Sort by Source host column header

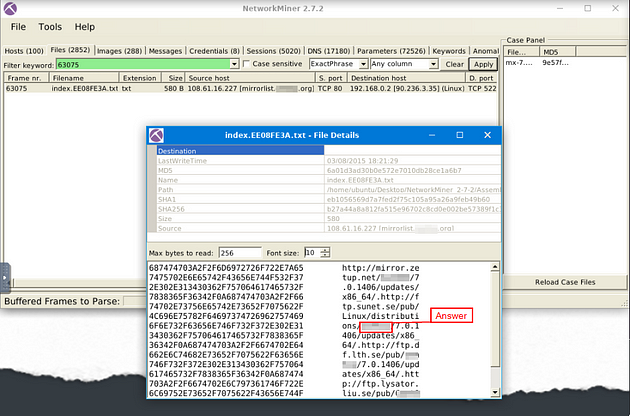250,78
